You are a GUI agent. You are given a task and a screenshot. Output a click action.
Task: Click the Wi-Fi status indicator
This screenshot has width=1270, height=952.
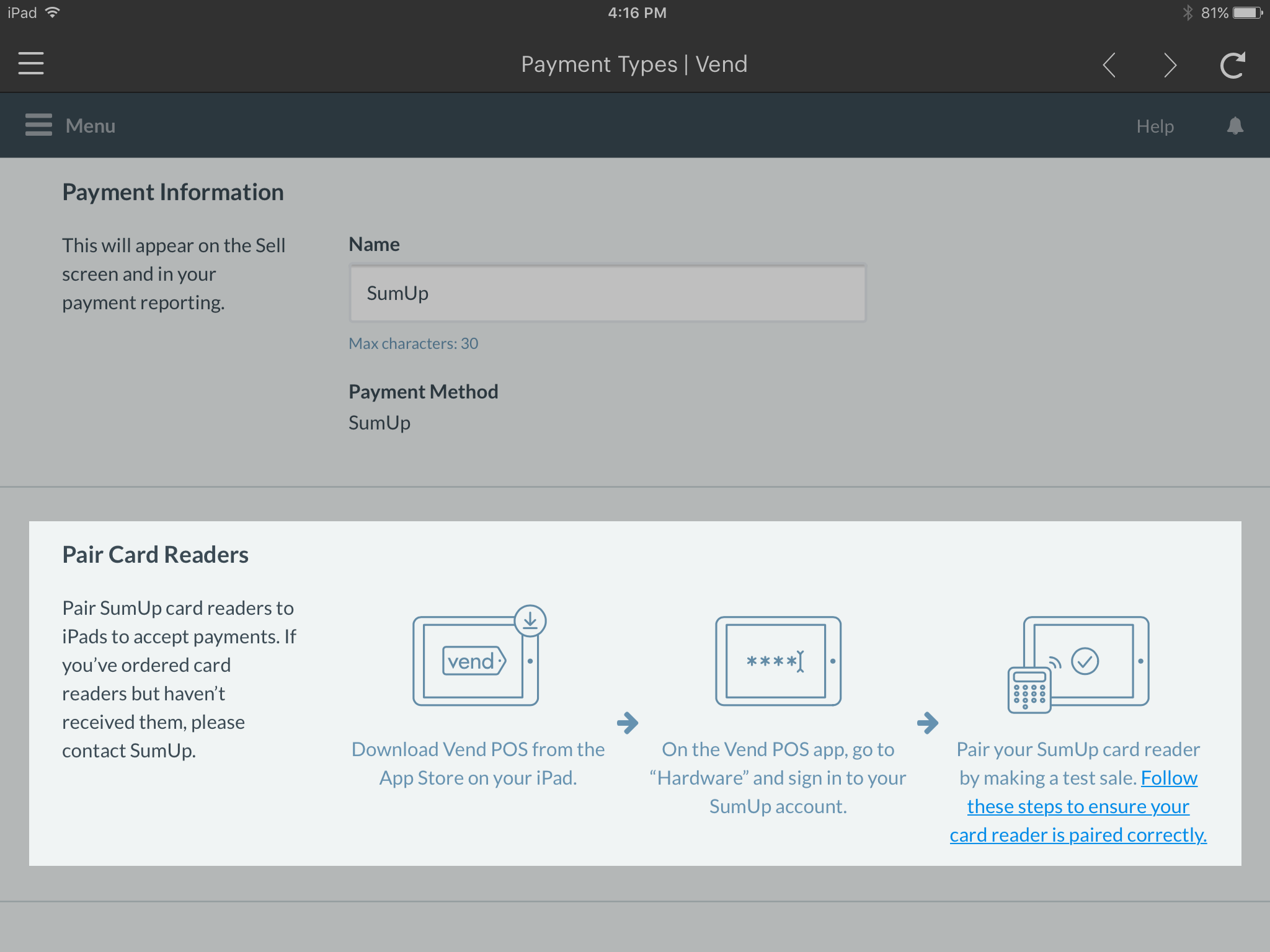tap(53, 11)
